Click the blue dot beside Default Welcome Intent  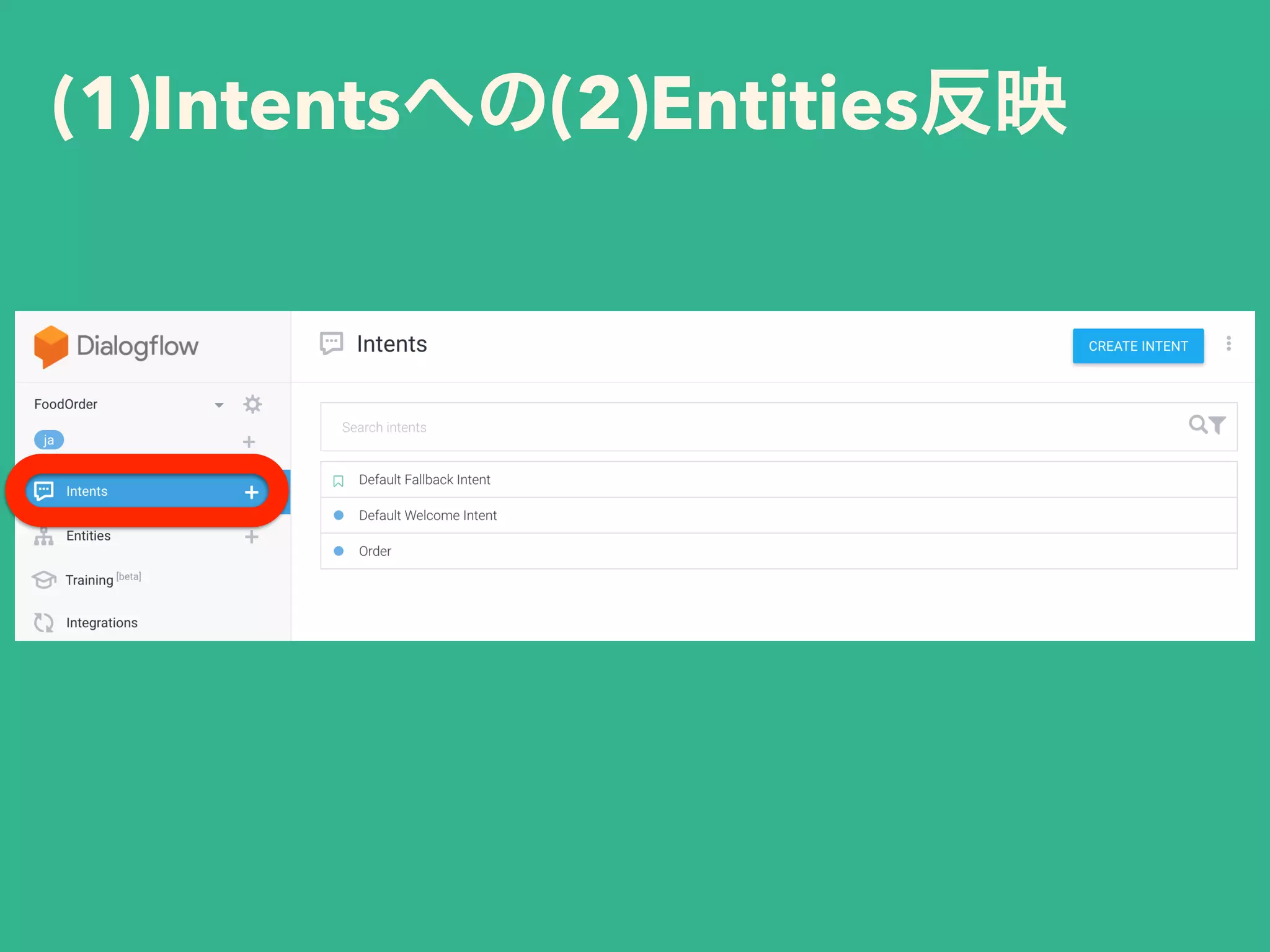tap(339, 515)
